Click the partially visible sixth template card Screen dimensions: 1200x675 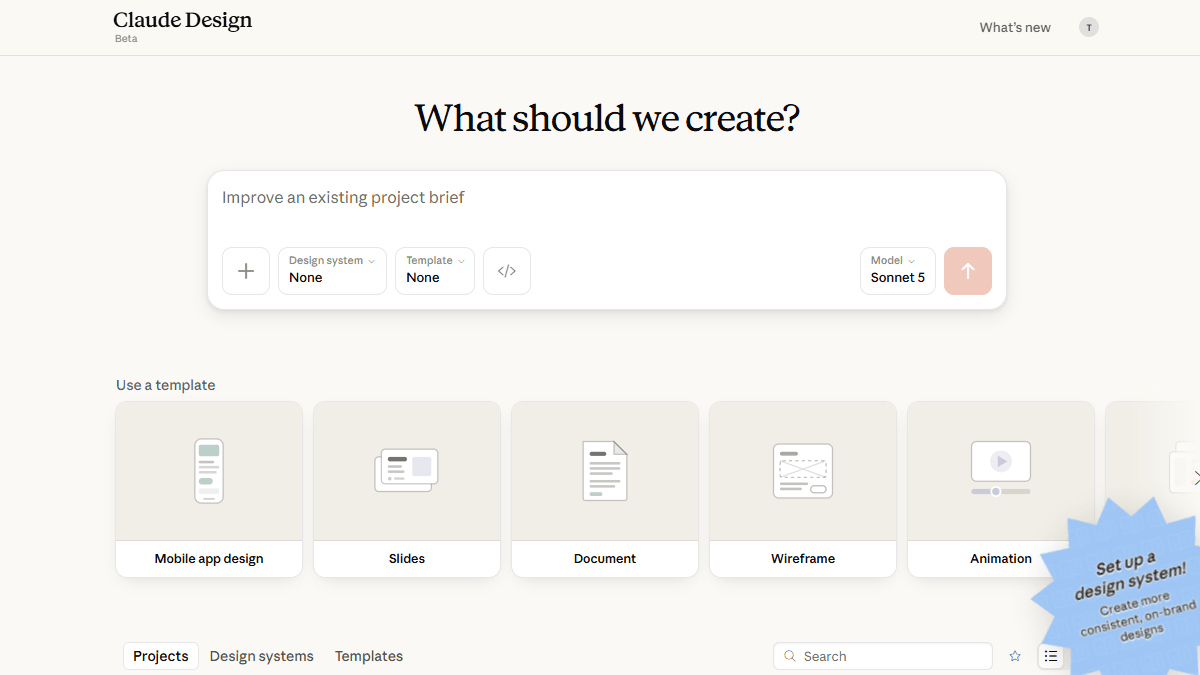pyautogui.click(x=1153, y=470)
